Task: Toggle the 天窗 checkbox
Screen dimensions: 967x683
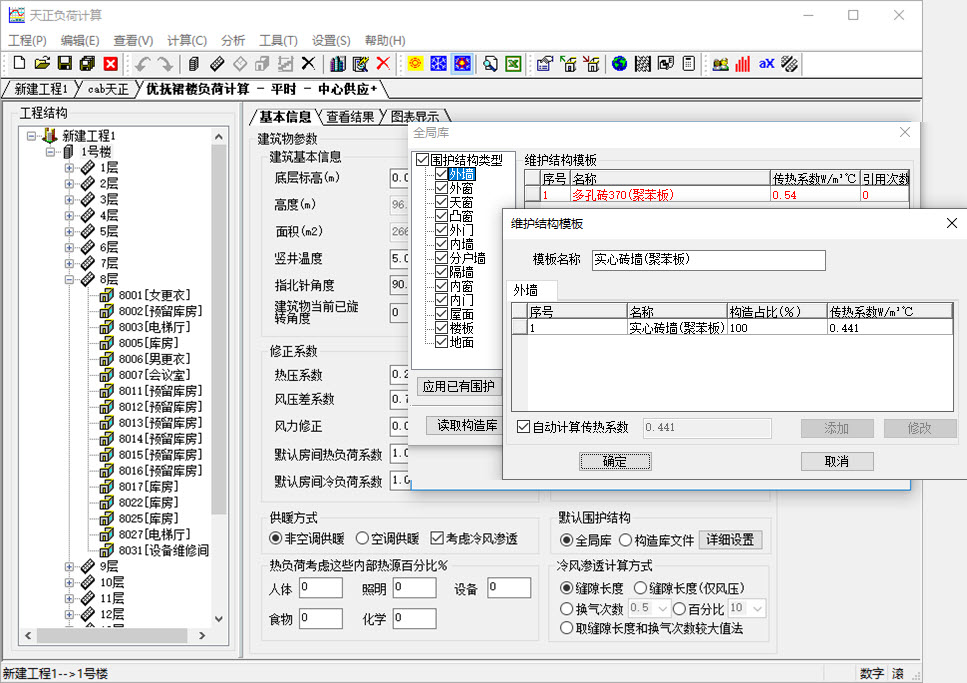Action: [441, 202]
